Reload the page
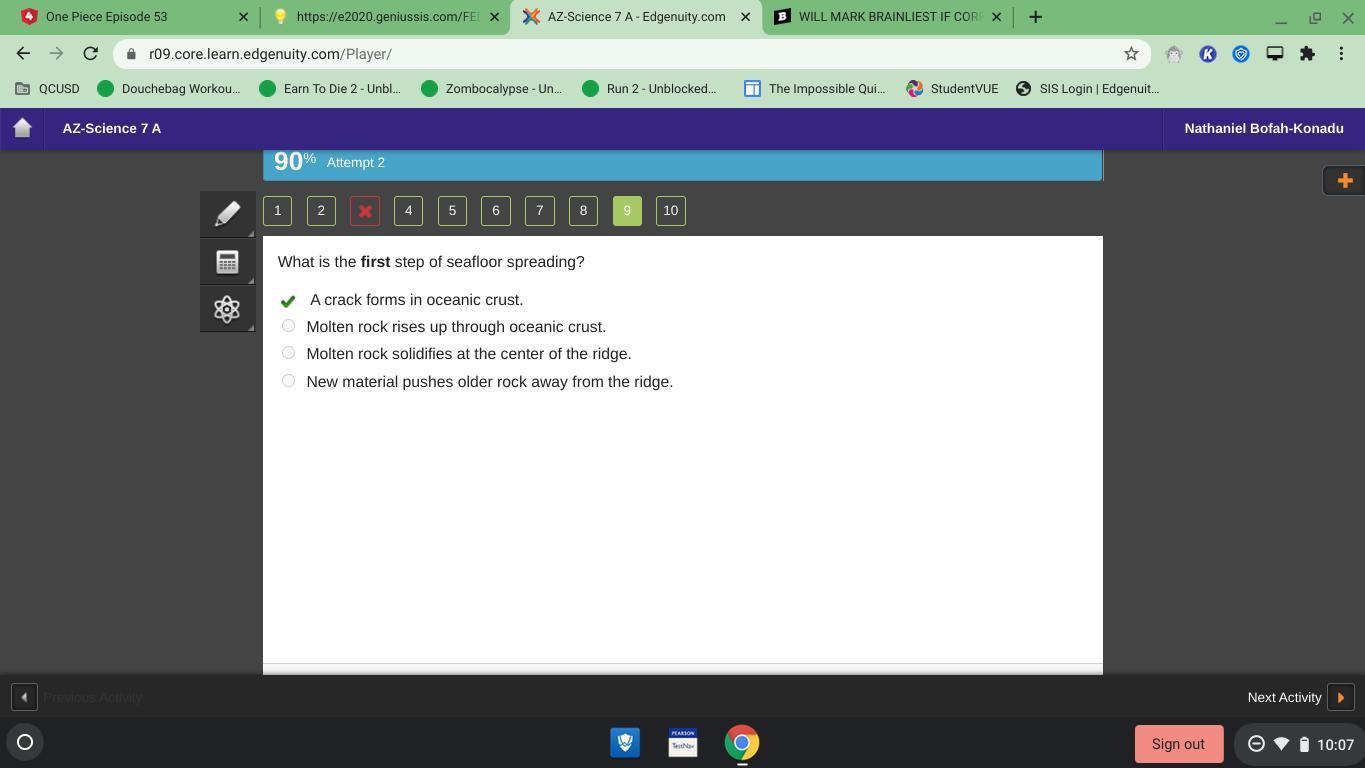Image resolution: width=1365 pixels, height=768 pixels. [x=90, y=54]
